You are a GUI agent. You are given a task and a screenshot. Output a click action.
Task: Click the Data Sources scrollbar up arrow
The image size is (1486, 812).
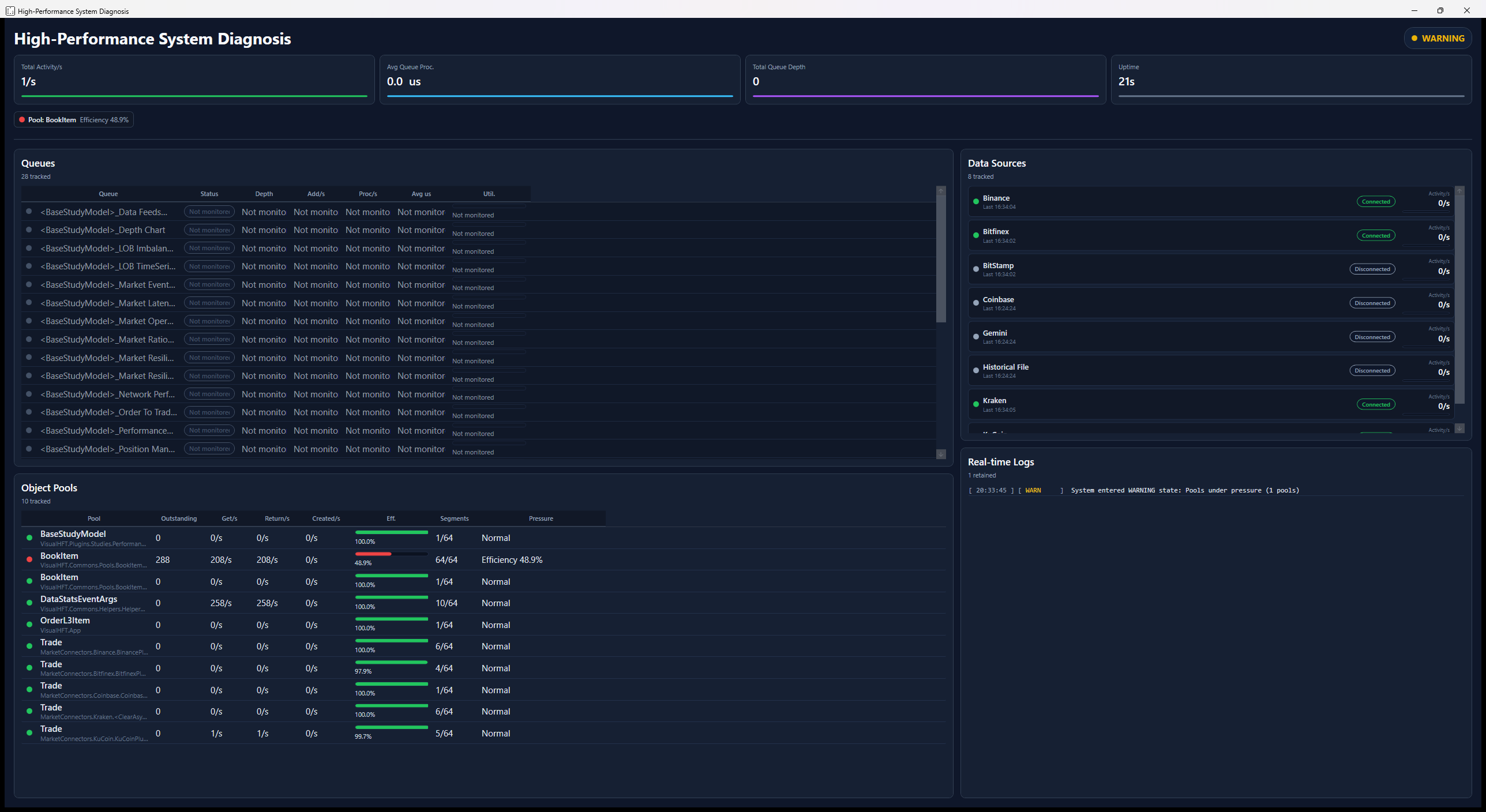coord(1459,190)
